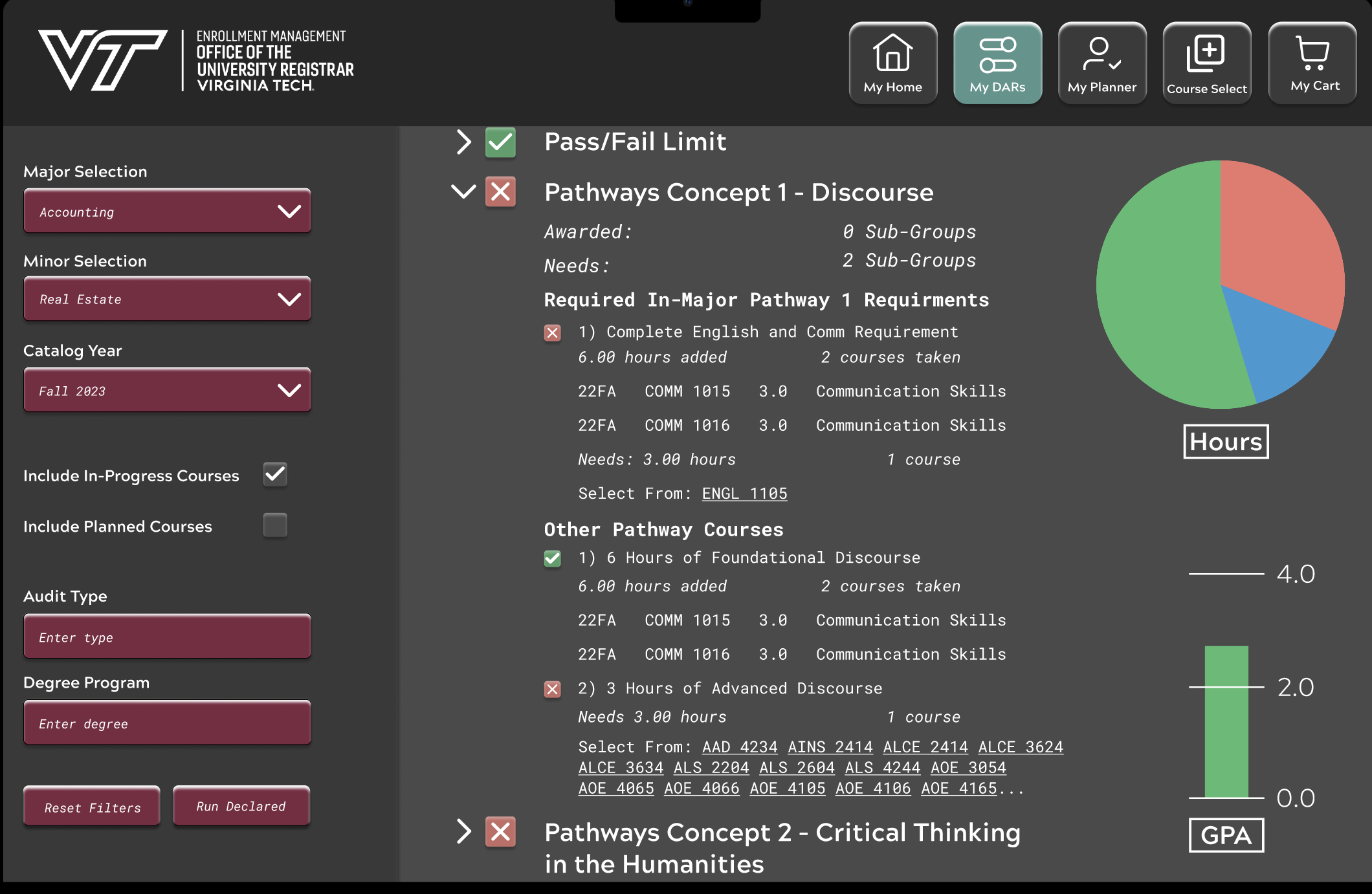Screen dimensions: 1372x894
Task: Expand Pathways Concept 2 Critical Thinking chevron
Action: tap(463, 831)
